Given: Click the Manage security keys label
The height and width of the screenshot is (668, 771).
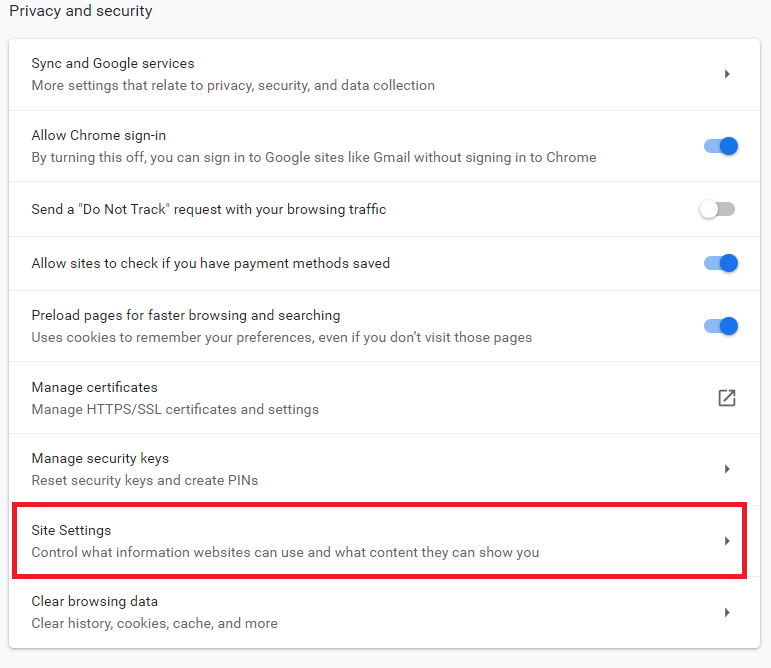Looking at the screenshot, I should 100,458.
